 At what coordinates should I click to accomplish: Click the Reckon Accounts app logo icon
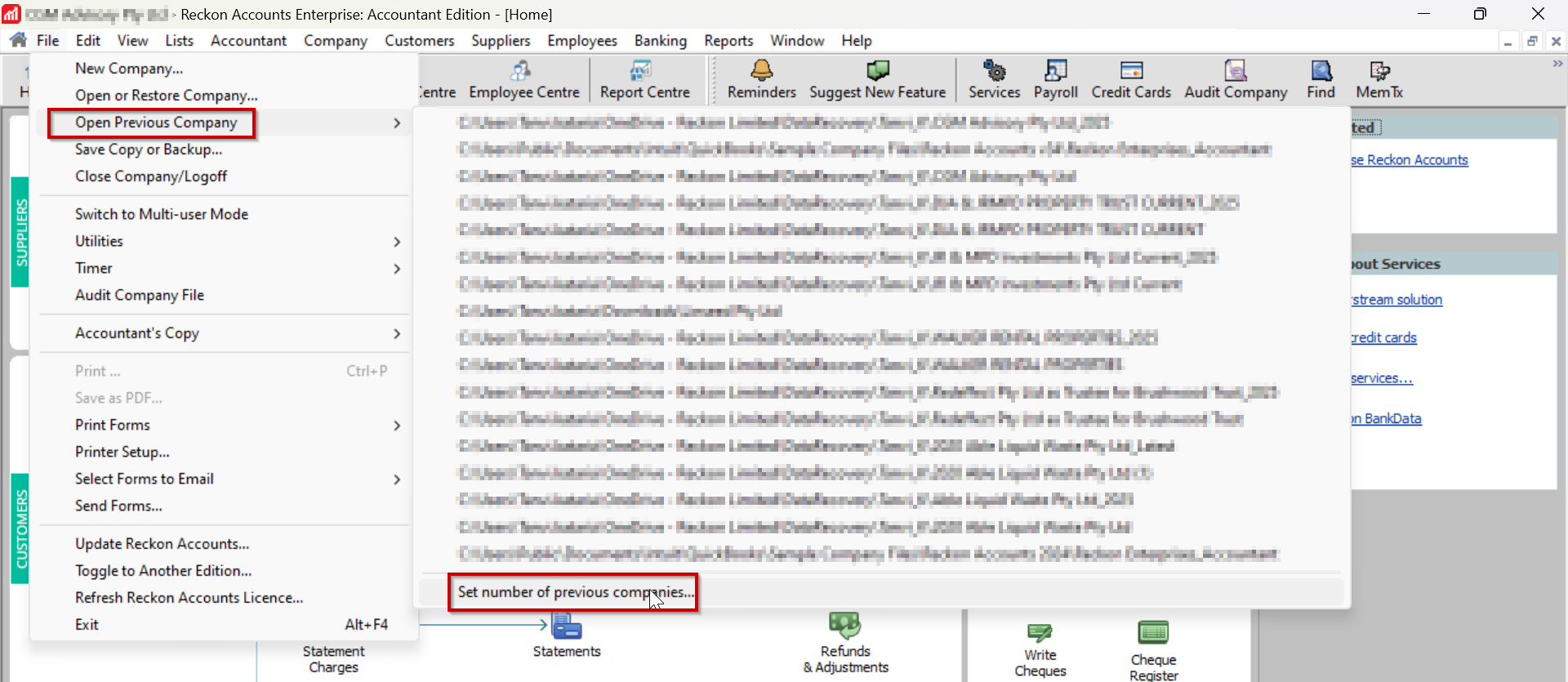pyautogui.click(x=11, y=14)
